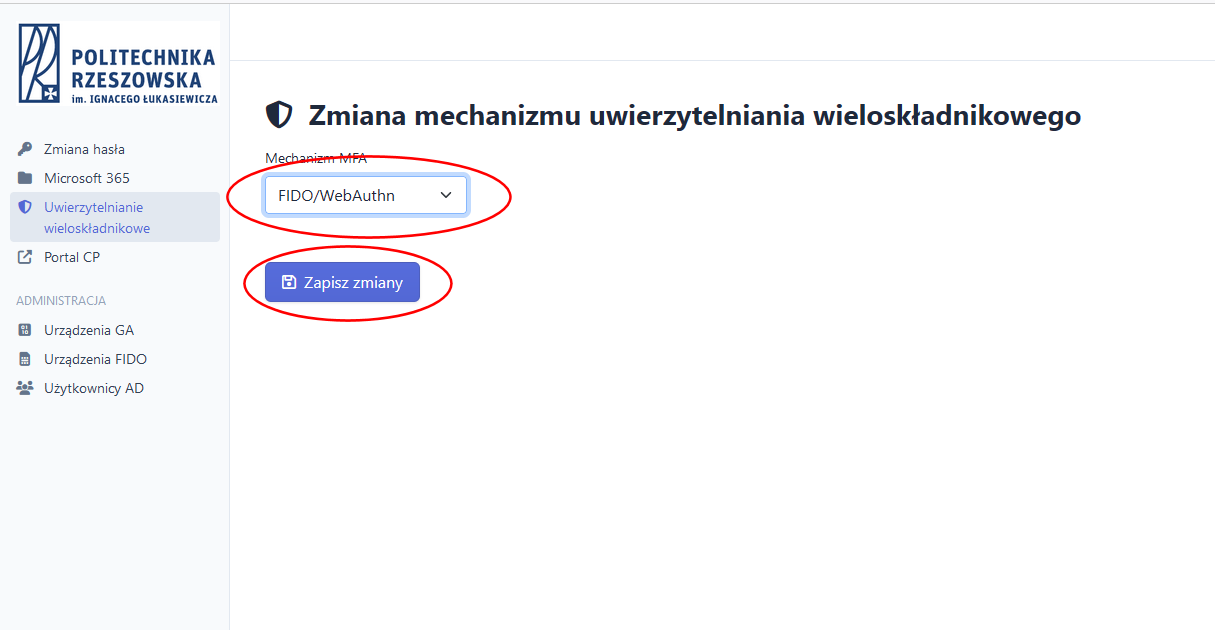
Task: Open the Portal CP link
Action: click(72, 257)
